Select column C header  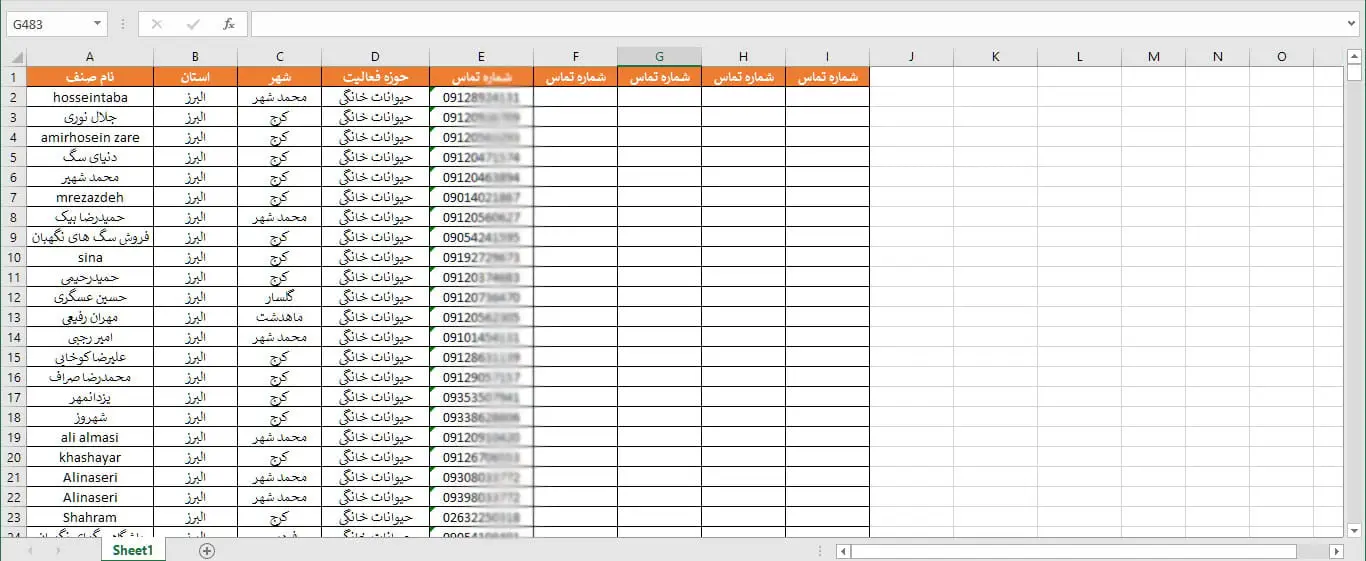(279, 57)
